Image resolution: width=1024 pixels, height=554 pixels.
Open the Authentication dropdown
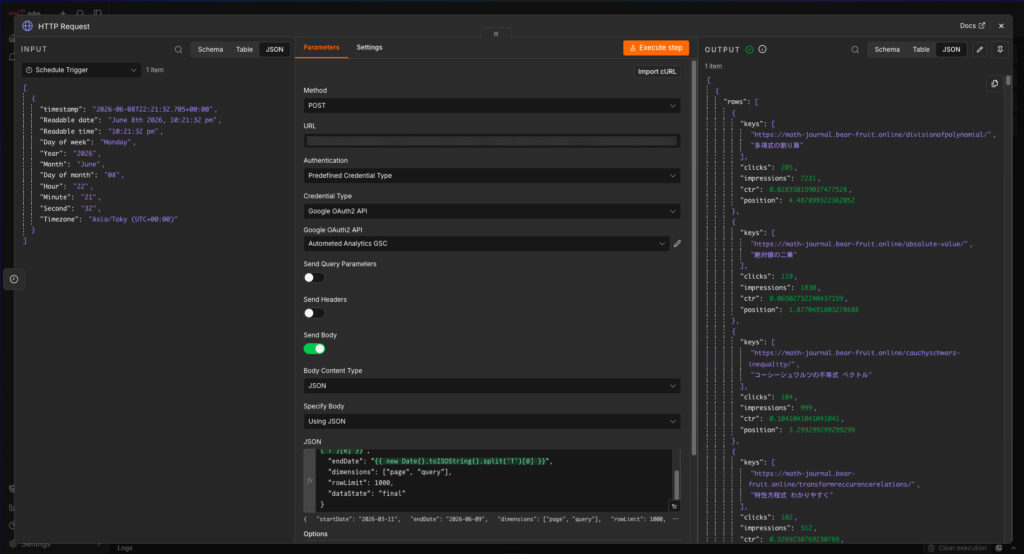[492, 176]
